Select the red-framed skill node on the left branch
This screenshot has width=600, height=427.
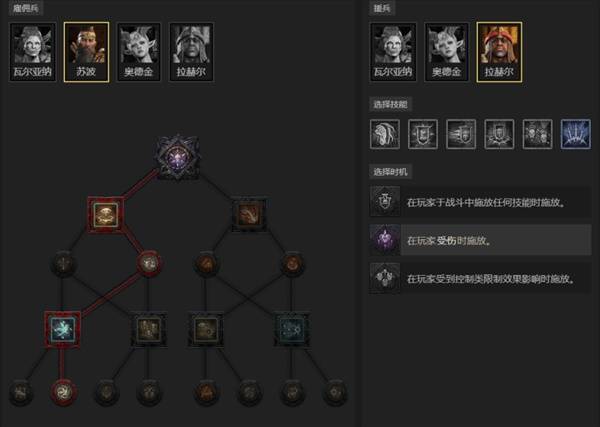click(x=106, y=215)
